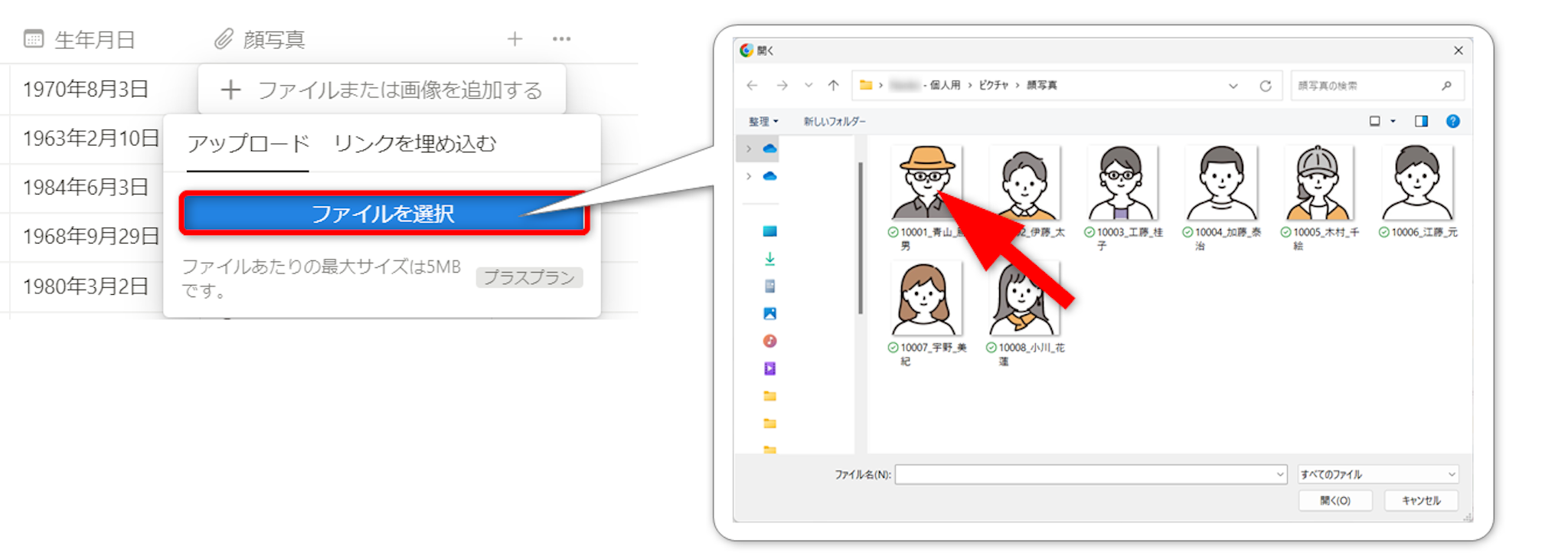Screen dimensions: 1568x553
Task: Open Music from the dialog sidebar
Action: tap(769, 341)
